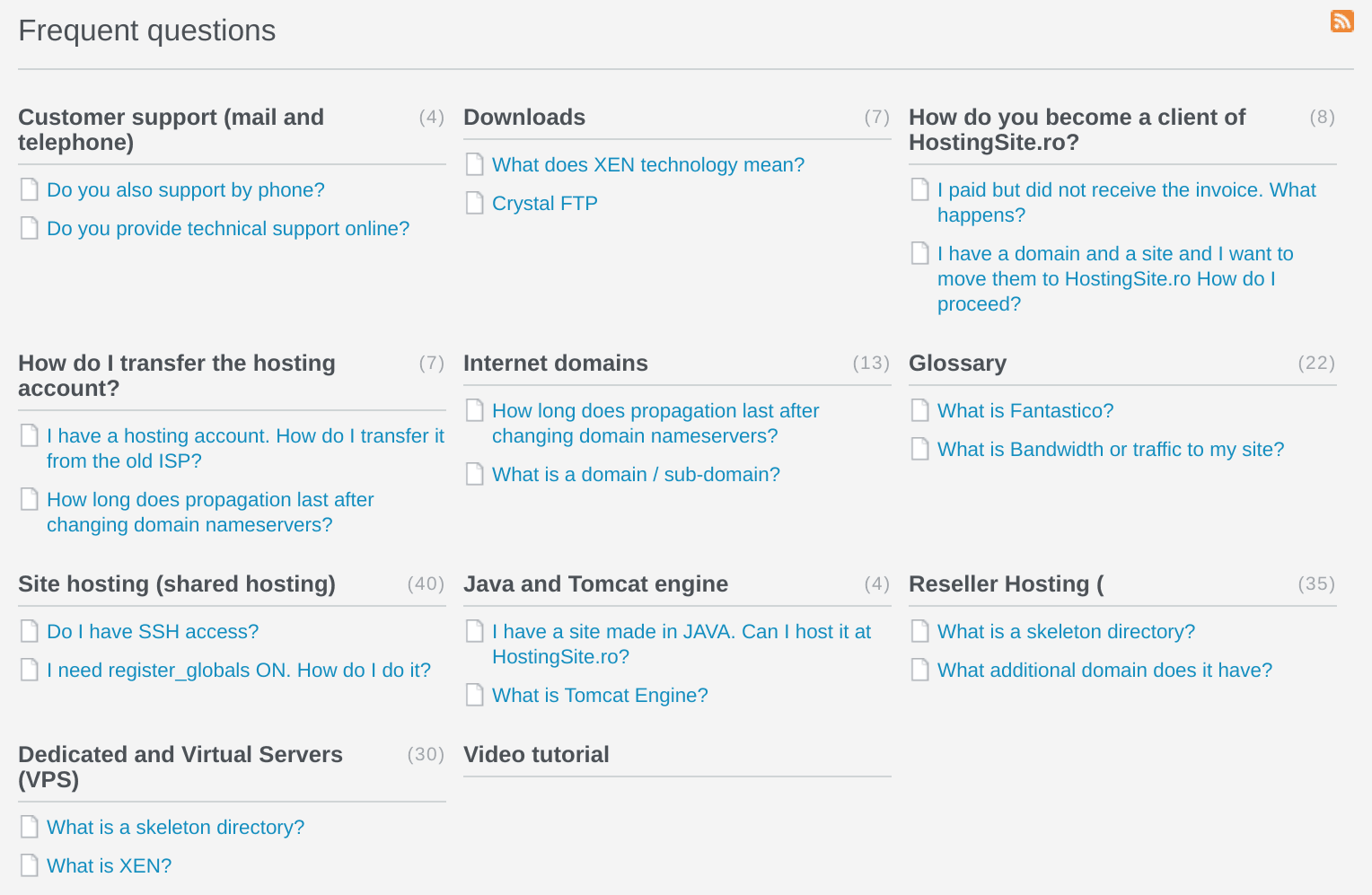Screen dimensions: 1372x895
Task: Open Java and Tomcat engine category
Action: pos(595,584)
